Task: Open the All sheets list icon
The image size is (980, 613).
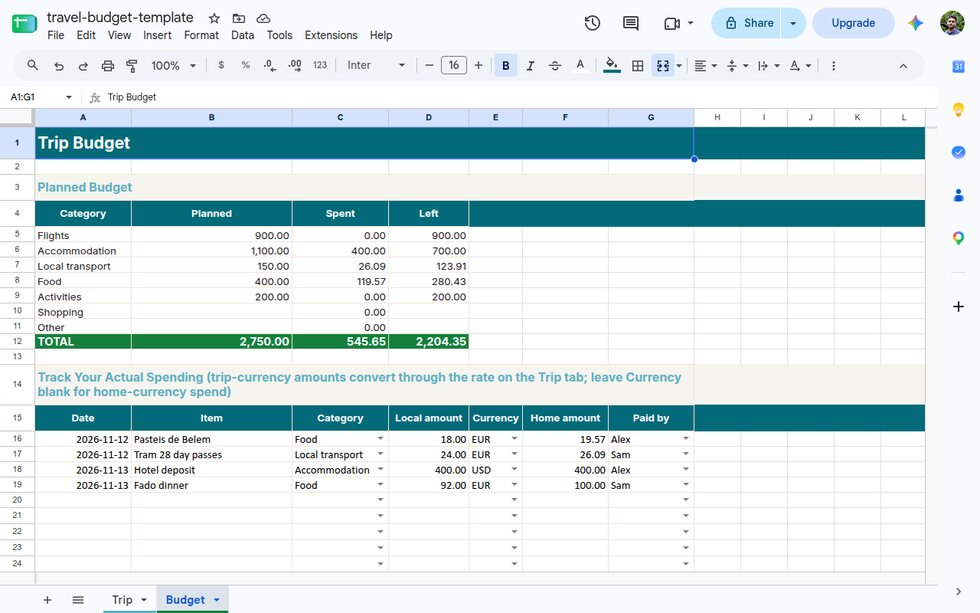Action: 78,600
